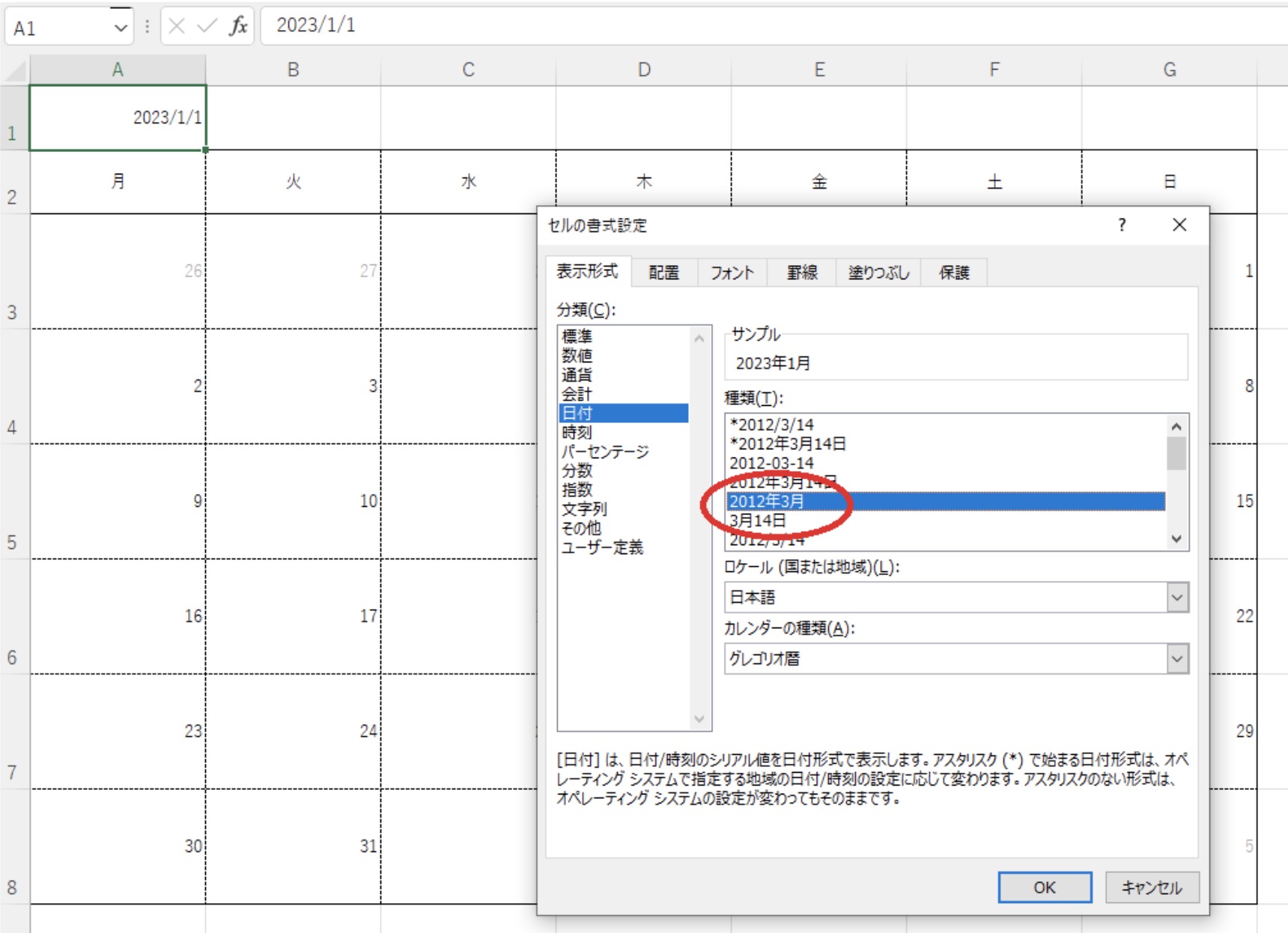Choose the 2012年3月 date format

[x=946, y=501]
